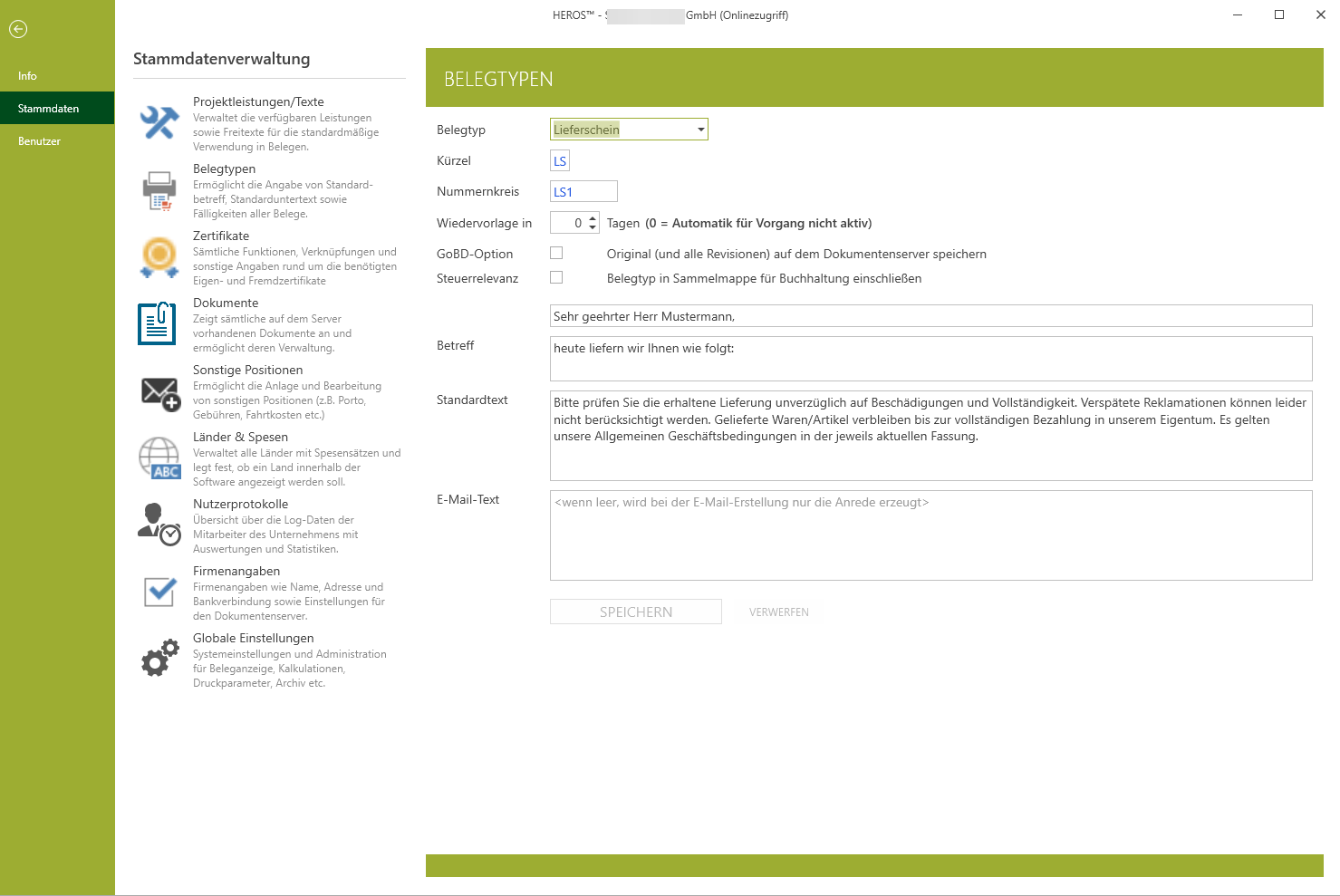Open Projektleistungen/Texte tools icon

[x=159, y=123]
